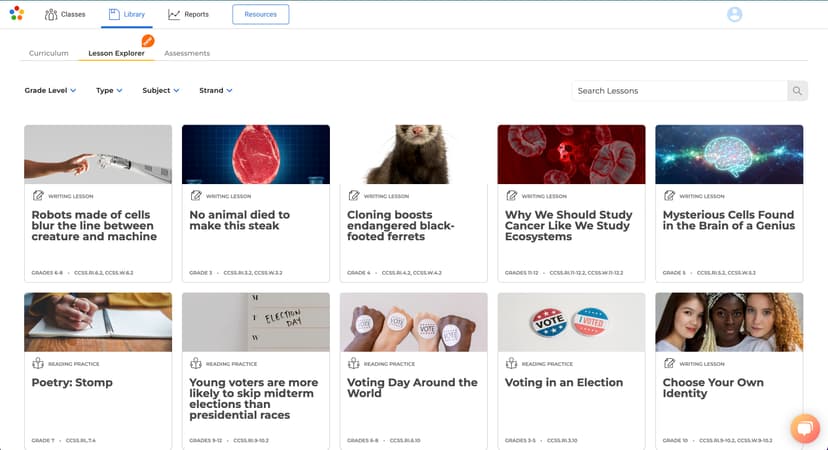Image resolution: width=828 pixels, height=450 pixels.
Task: Select the Library menu item
Action: pos(127,14)
